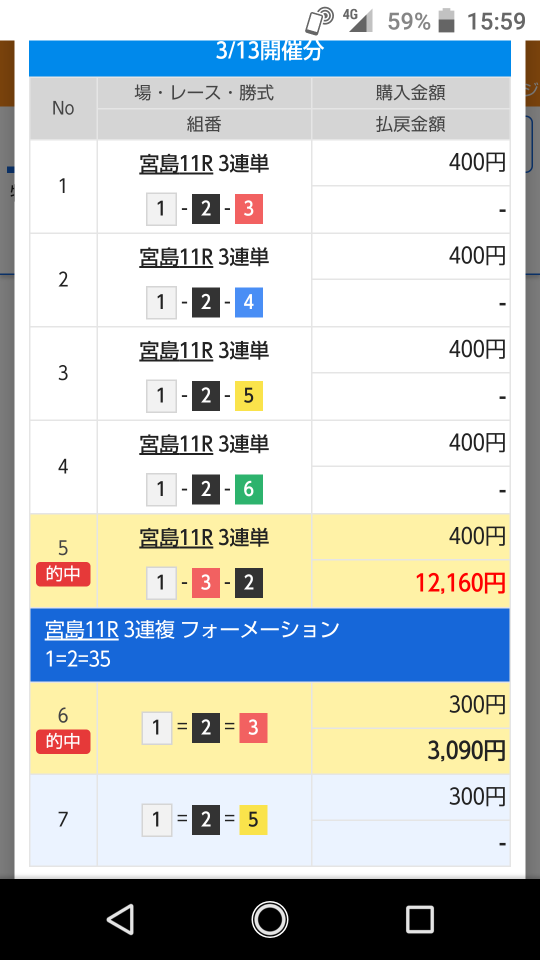The width and height of the screenshot is (540, 960).
Task: Tap the 的中 hit badge on row 5
Action: coord(63,575)
